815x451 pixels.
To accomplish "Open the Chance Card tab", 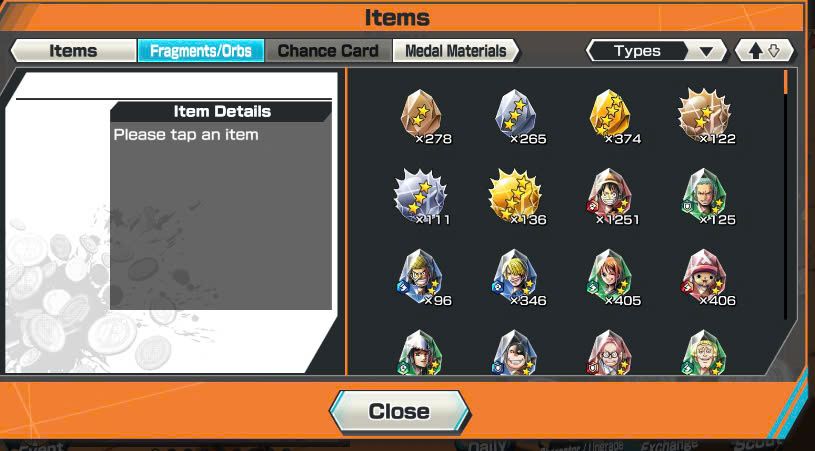I will tap(328, 51).
